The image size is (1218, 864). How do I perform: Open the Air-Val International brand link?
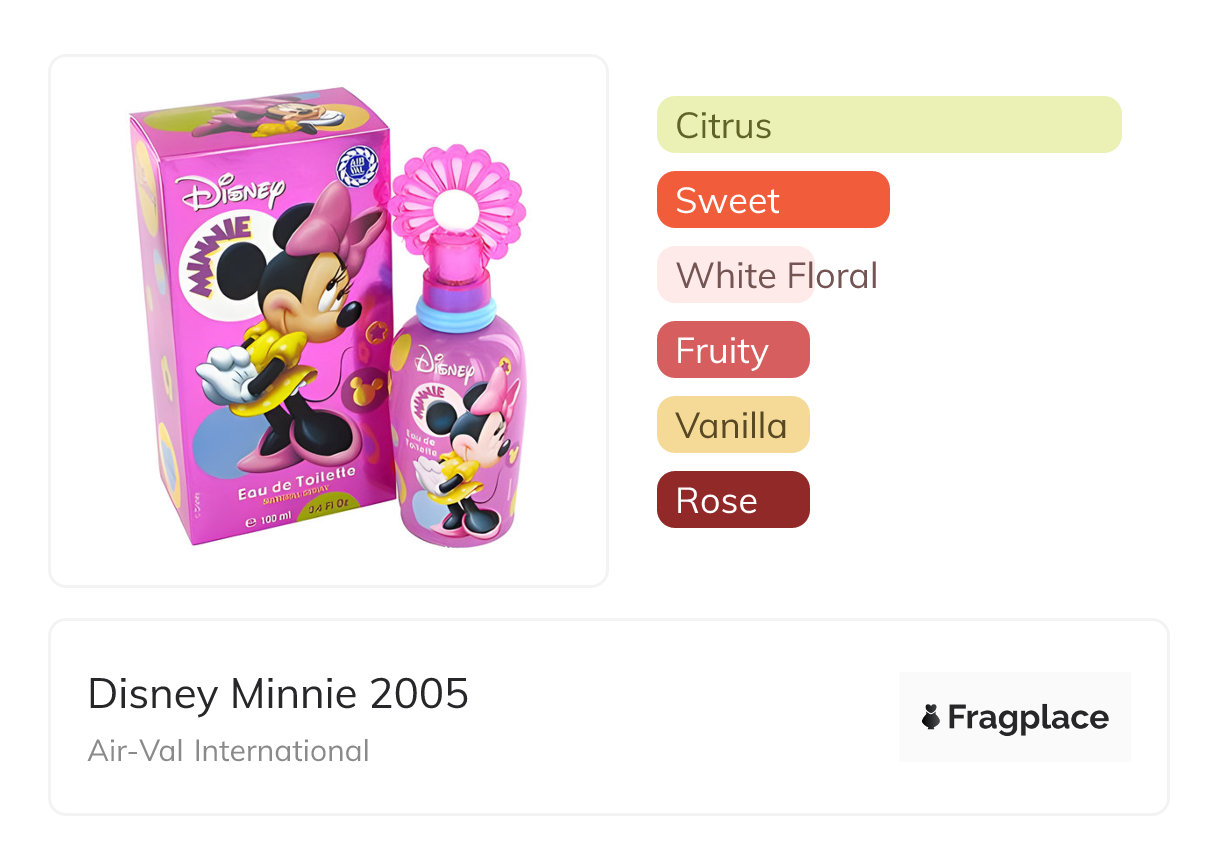pos(228,750)
